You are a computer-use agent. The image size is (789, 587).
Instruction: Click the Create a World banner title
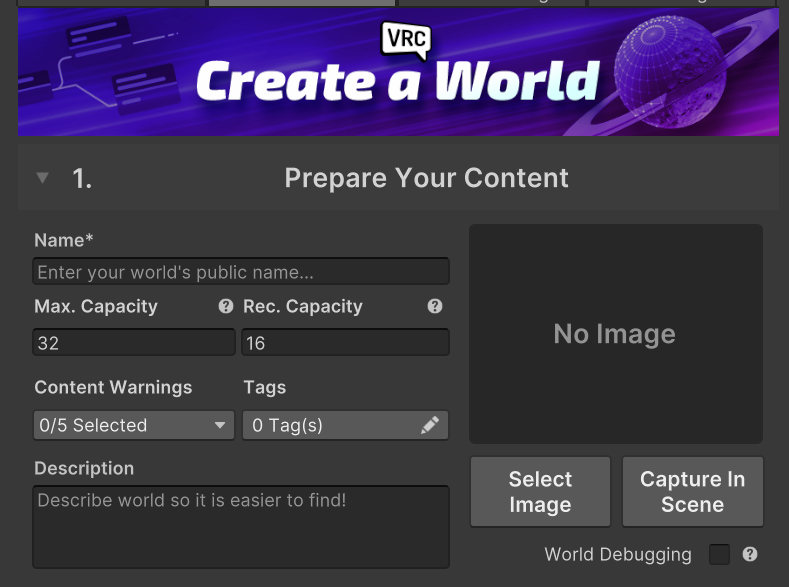398,82
